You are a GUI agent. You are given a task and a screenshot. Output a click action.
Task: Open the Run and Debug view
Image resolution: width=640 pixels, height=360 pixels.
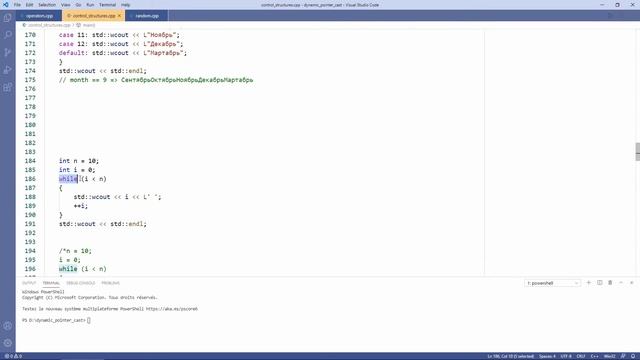click(8, 70)
